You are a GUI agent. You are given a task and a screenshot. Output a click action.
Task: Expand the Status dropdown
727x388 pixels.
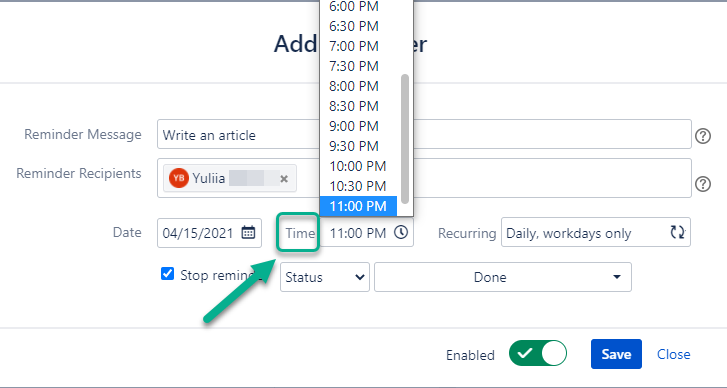pos(325,277)
